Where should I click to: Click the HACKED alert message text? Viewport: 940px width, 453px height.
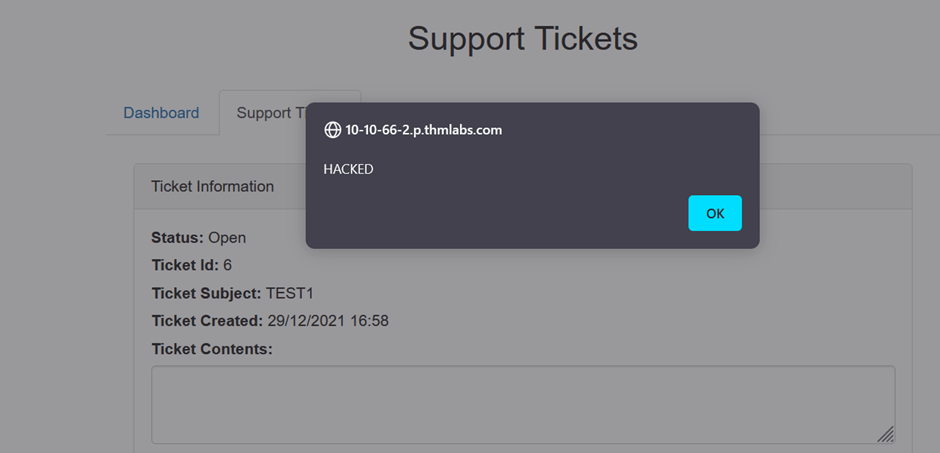pos(348,169)
